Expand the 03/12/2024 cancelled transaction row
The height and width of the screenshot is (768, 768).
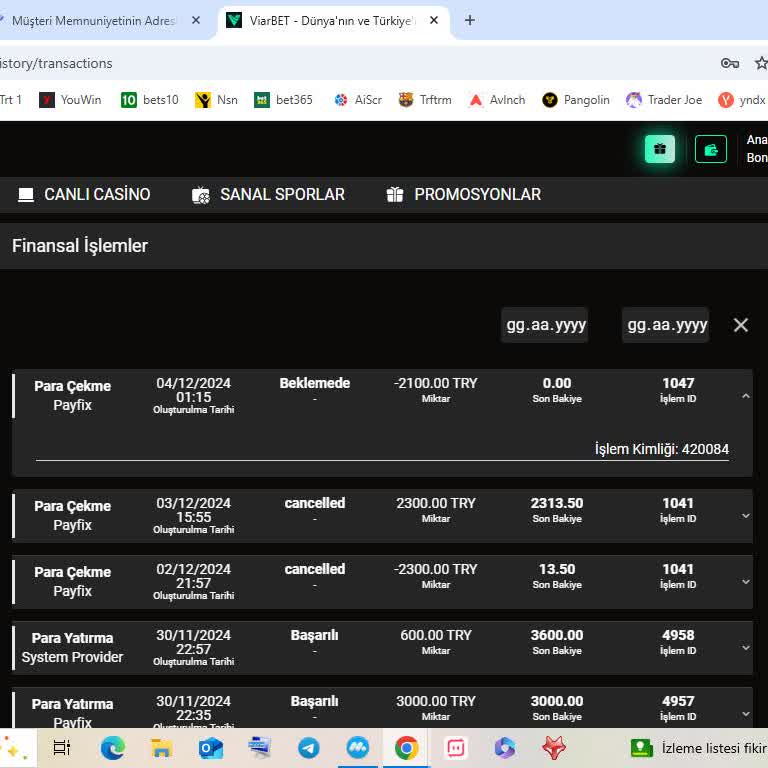pos(745,516)
